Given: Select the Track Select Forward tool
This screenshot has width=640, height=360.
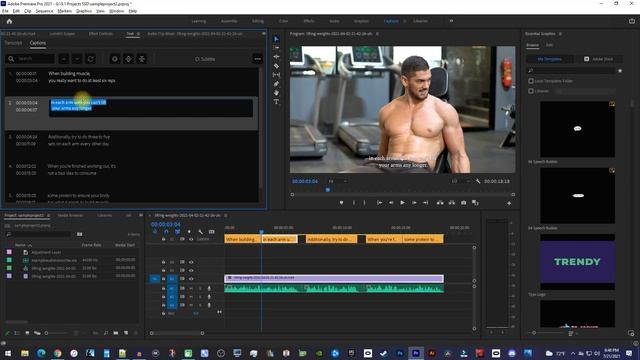Looking at the screenshot, I should 276,48.
